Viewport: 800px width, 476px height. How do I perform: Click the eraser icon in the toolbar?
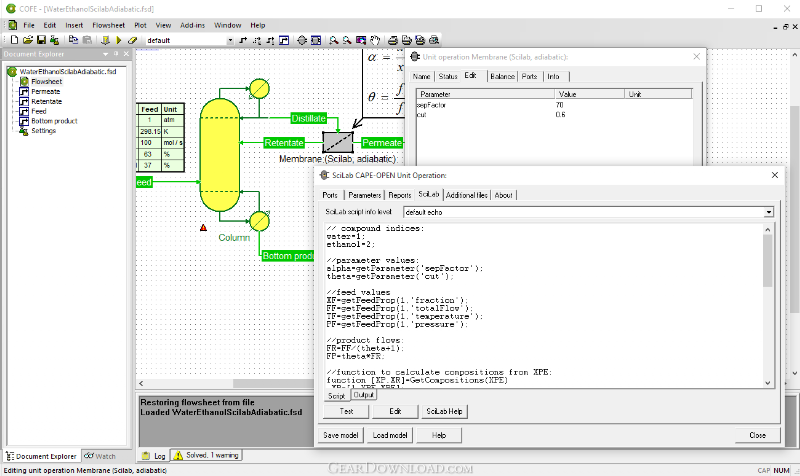pos(133,40)
